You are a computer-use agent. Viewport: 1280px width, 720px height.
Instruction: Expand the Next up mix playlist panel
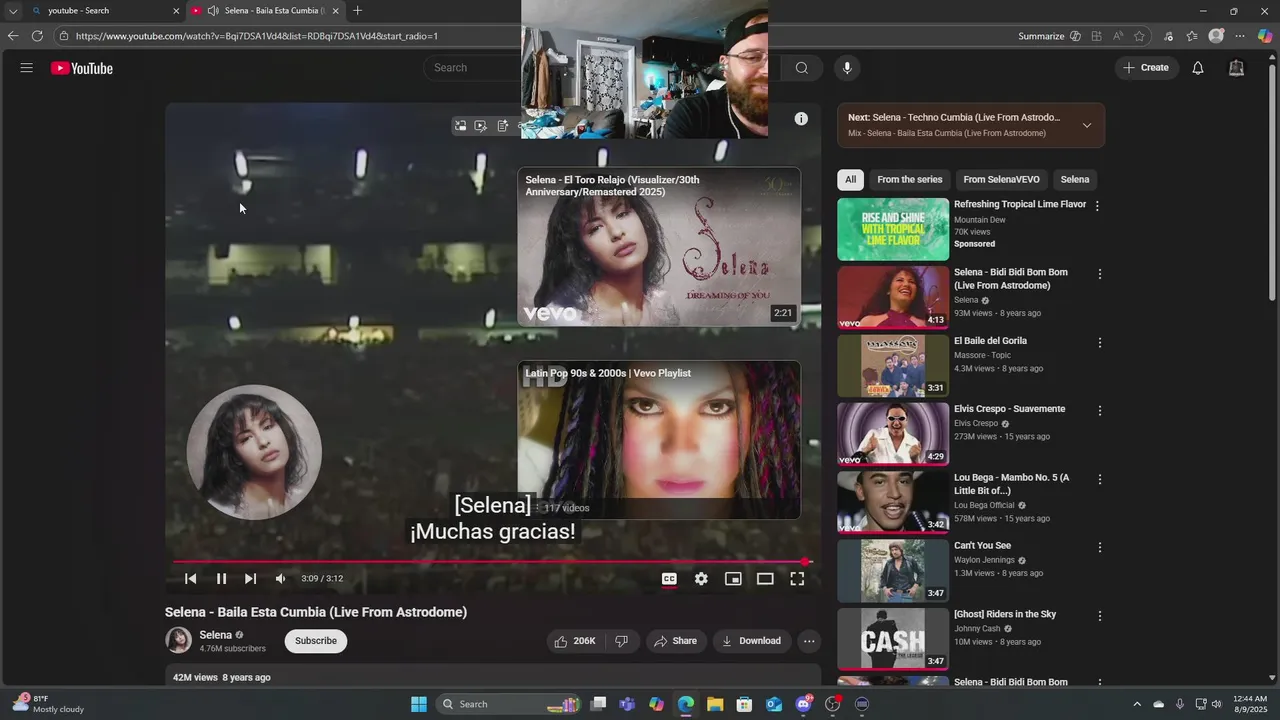coord(1087,125)
